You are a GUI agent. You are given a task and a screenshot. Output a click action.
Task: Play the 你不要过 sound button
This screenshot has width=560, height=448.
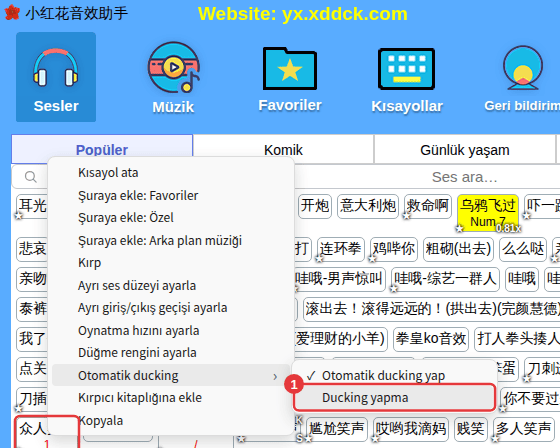click(530, 398)
